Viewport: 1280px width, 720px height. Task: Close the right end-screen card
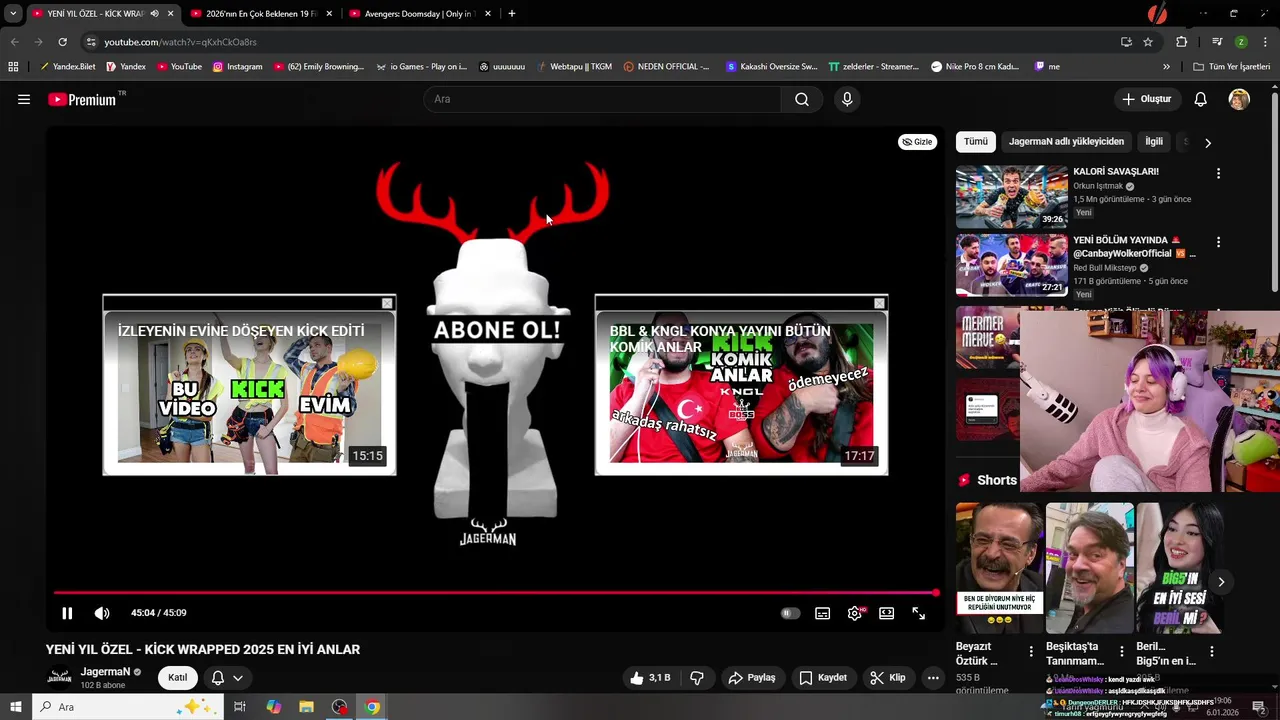[879, 303]
